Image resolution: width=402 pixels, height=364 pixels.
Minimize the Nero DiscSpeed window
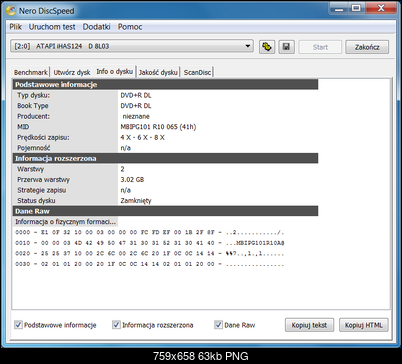point(339,8)
